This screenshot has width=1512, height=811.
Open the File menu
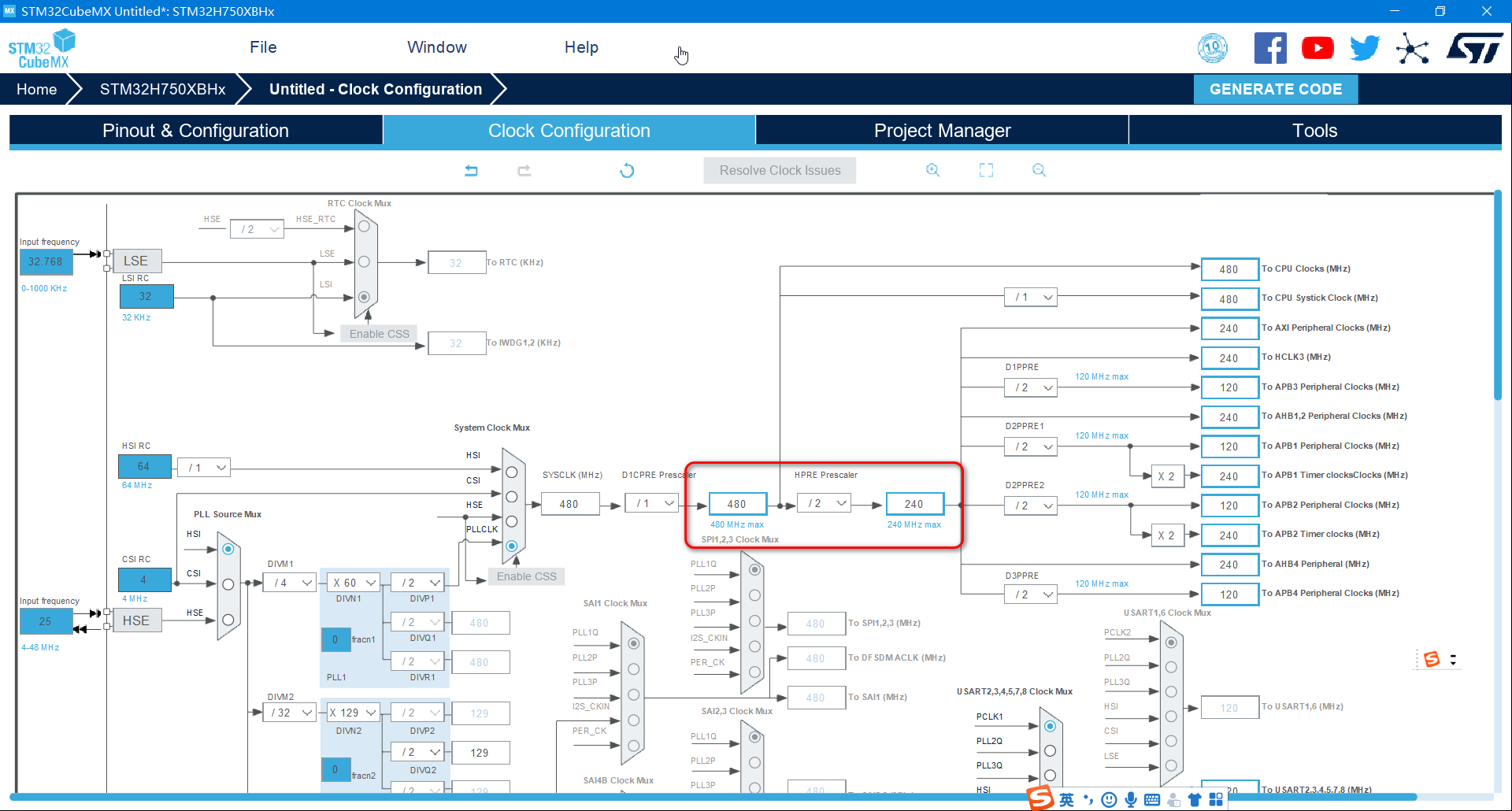[x=263, y=47]
